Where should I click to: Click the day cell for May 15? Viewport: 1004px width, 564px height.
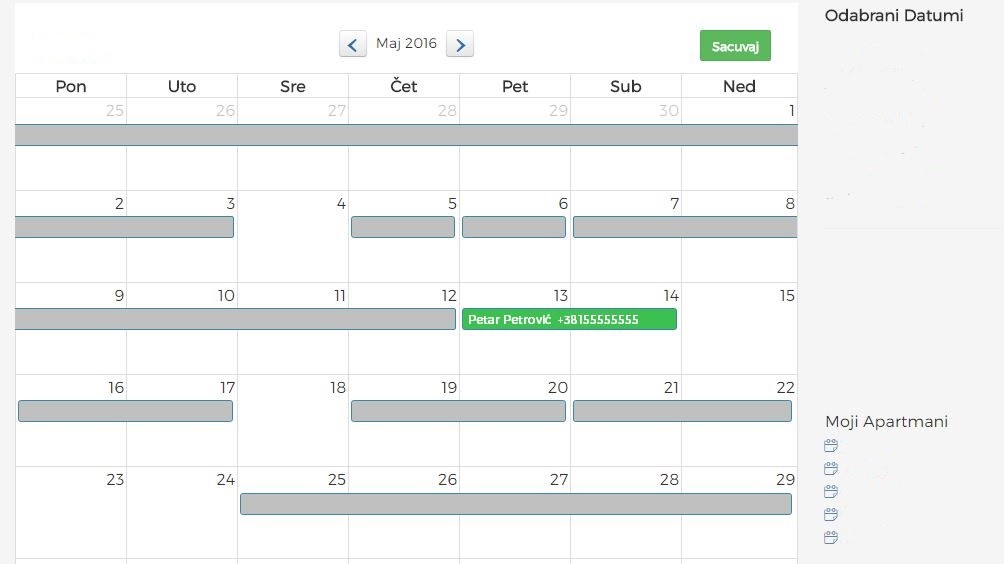click(x=739, y=340)
